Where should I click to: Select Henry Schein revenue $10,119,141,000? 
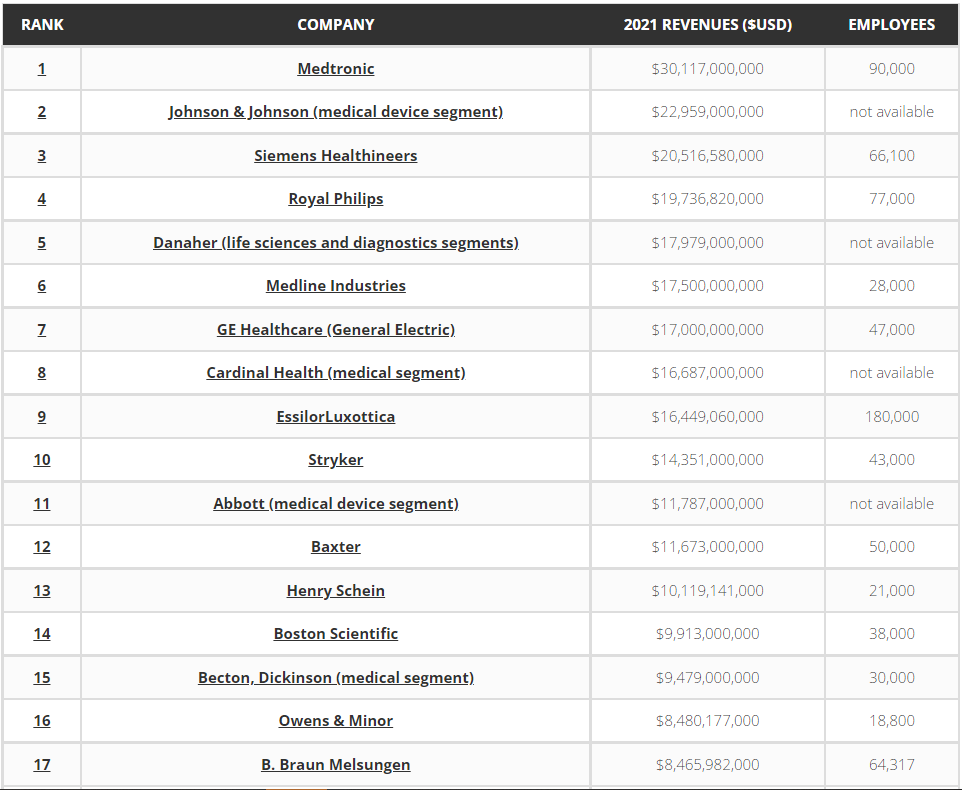[x=707, y=591]
